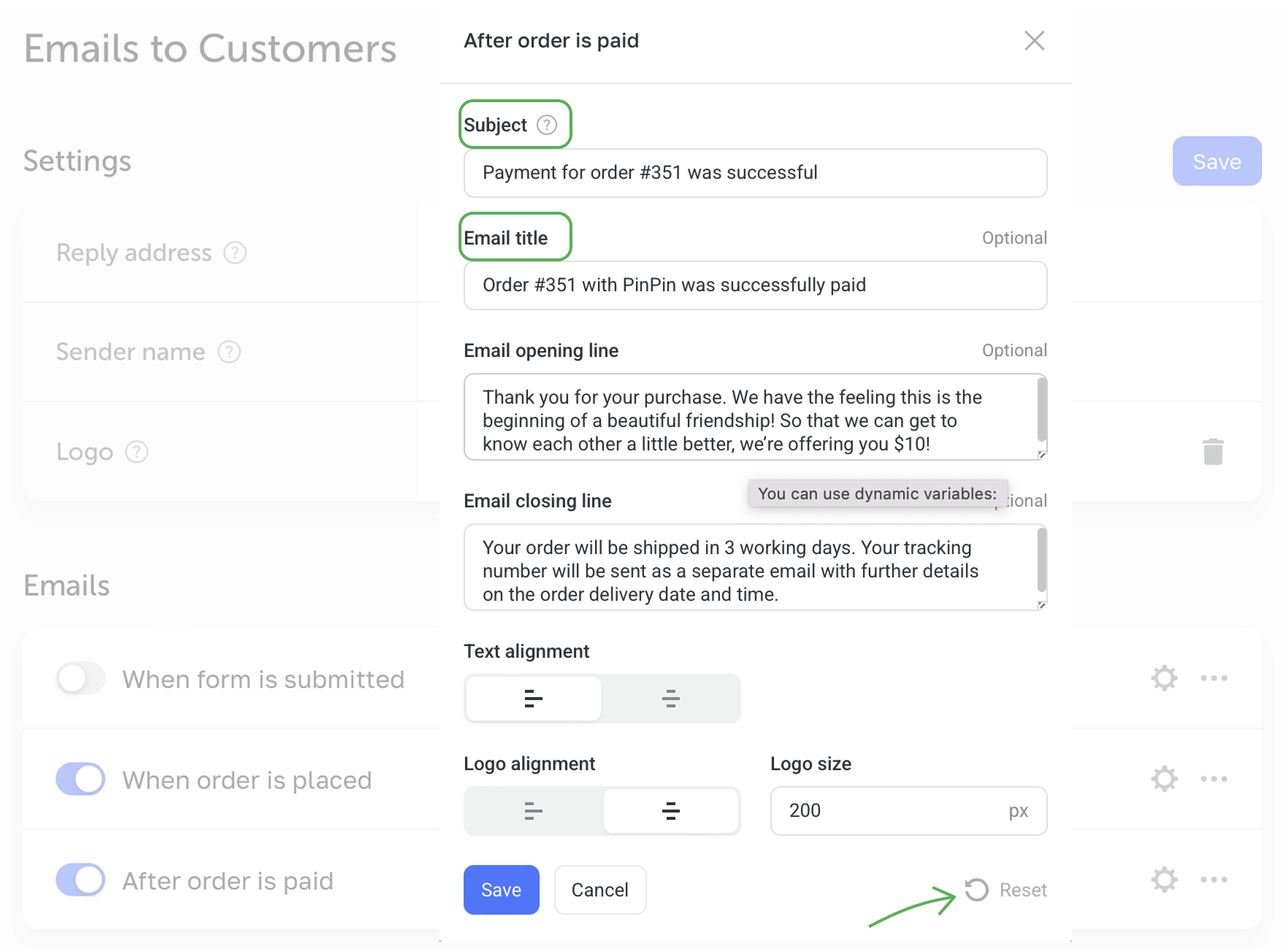Open settings gear for When form is submitted
Viewport: 1288px width, 949px height.
point(1164,678)
